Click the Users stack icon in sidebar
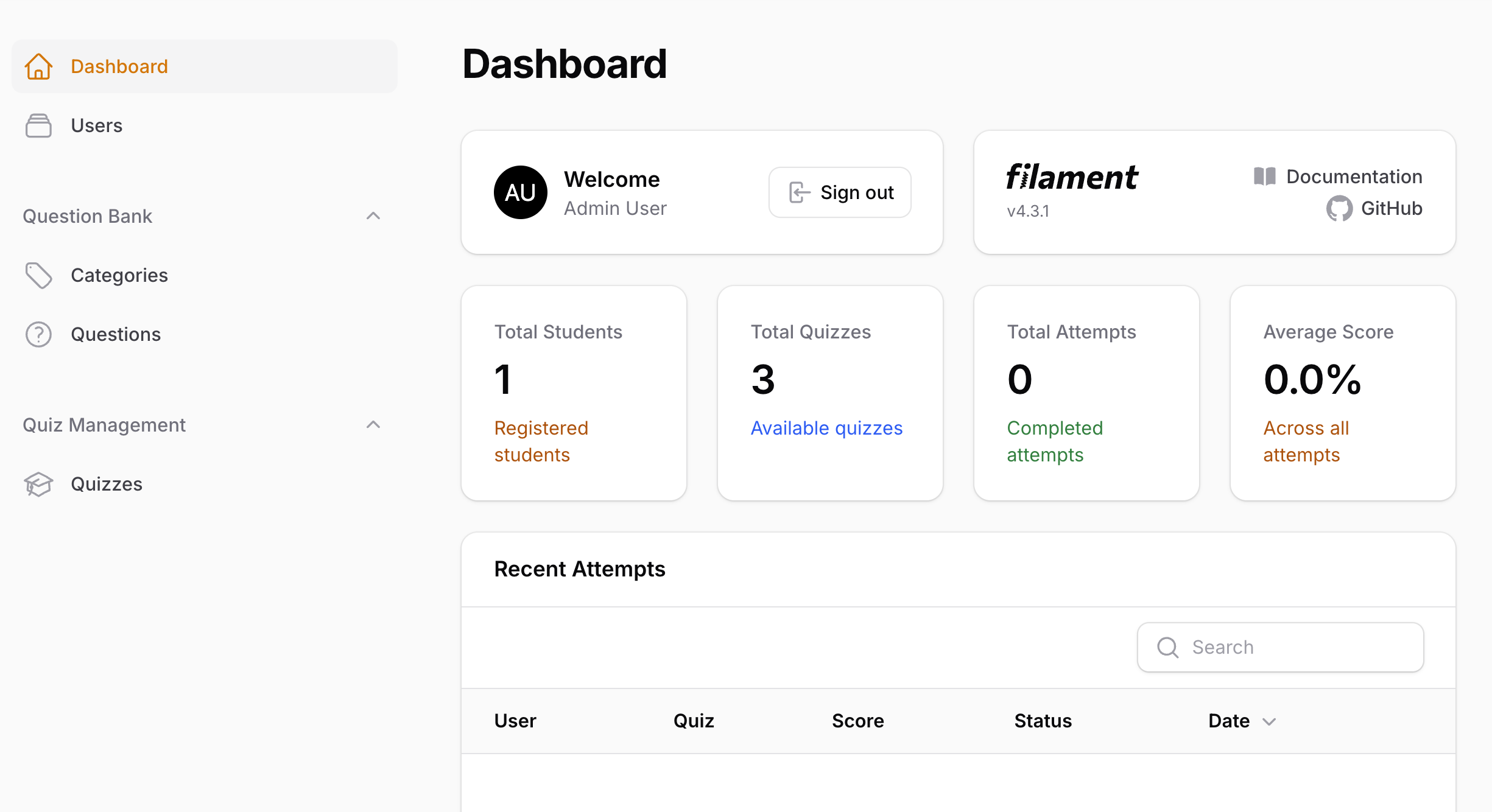 [x=38, y=125]
